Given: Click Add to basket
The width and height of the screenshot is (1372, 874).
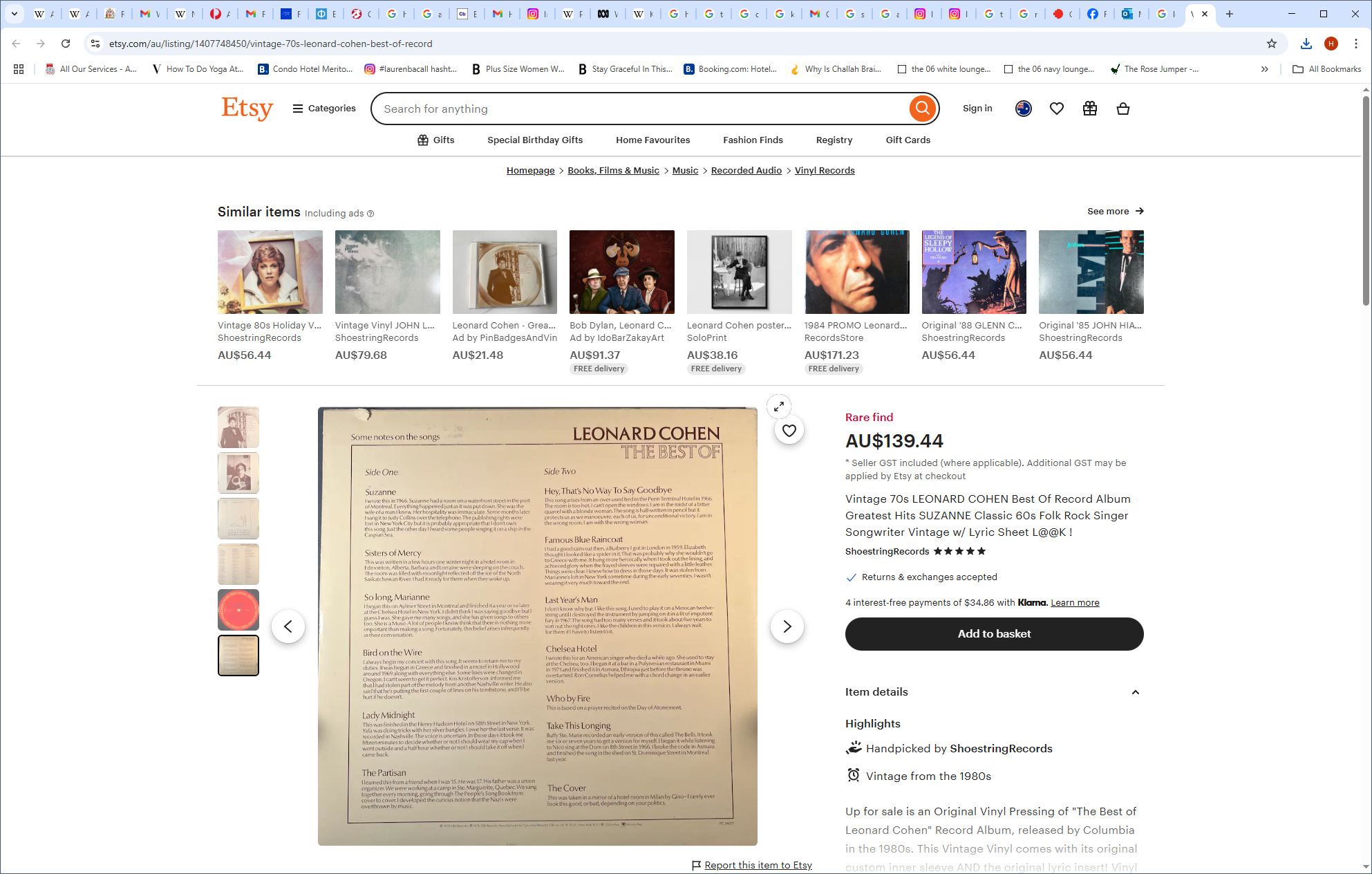Looking at the screenshot, I should [x=994, y=634].
